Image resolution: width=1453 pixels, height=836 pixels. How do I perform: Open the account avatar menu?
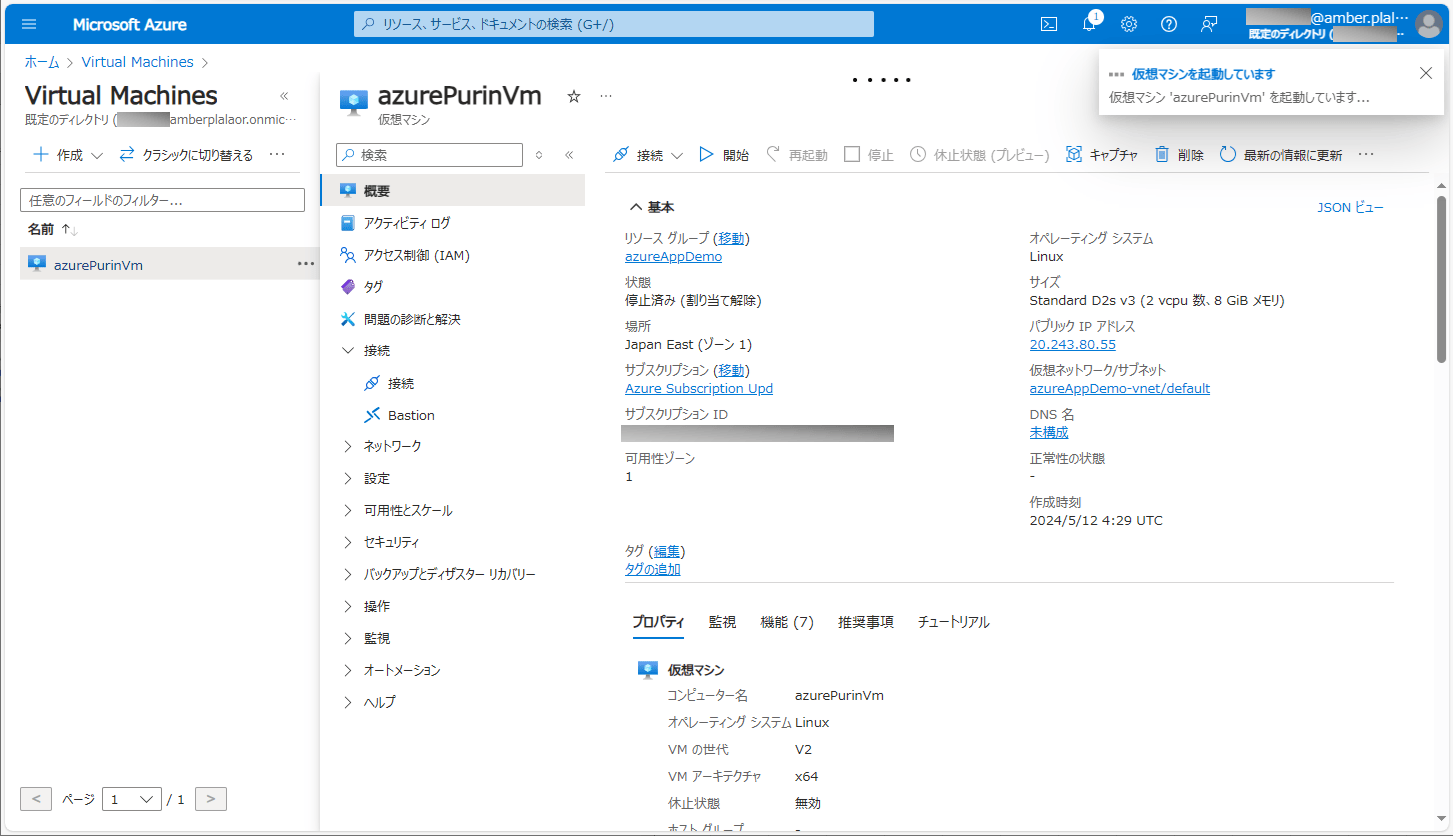[x=1428, y=24]
